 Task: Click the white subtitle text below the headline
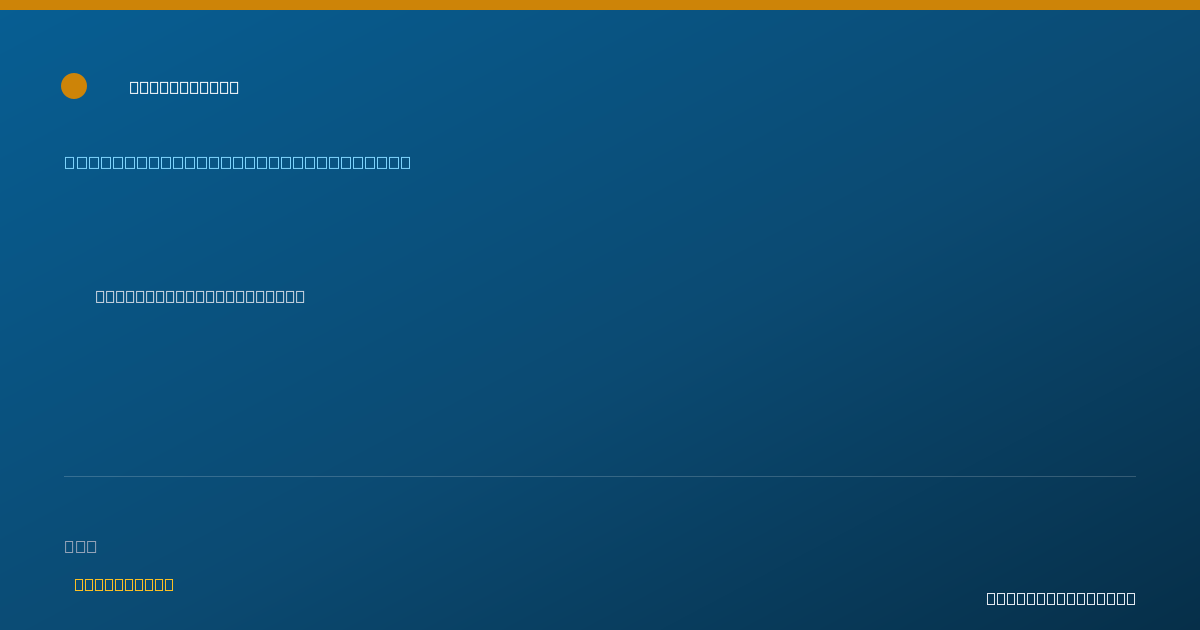[x=200, y=296]
